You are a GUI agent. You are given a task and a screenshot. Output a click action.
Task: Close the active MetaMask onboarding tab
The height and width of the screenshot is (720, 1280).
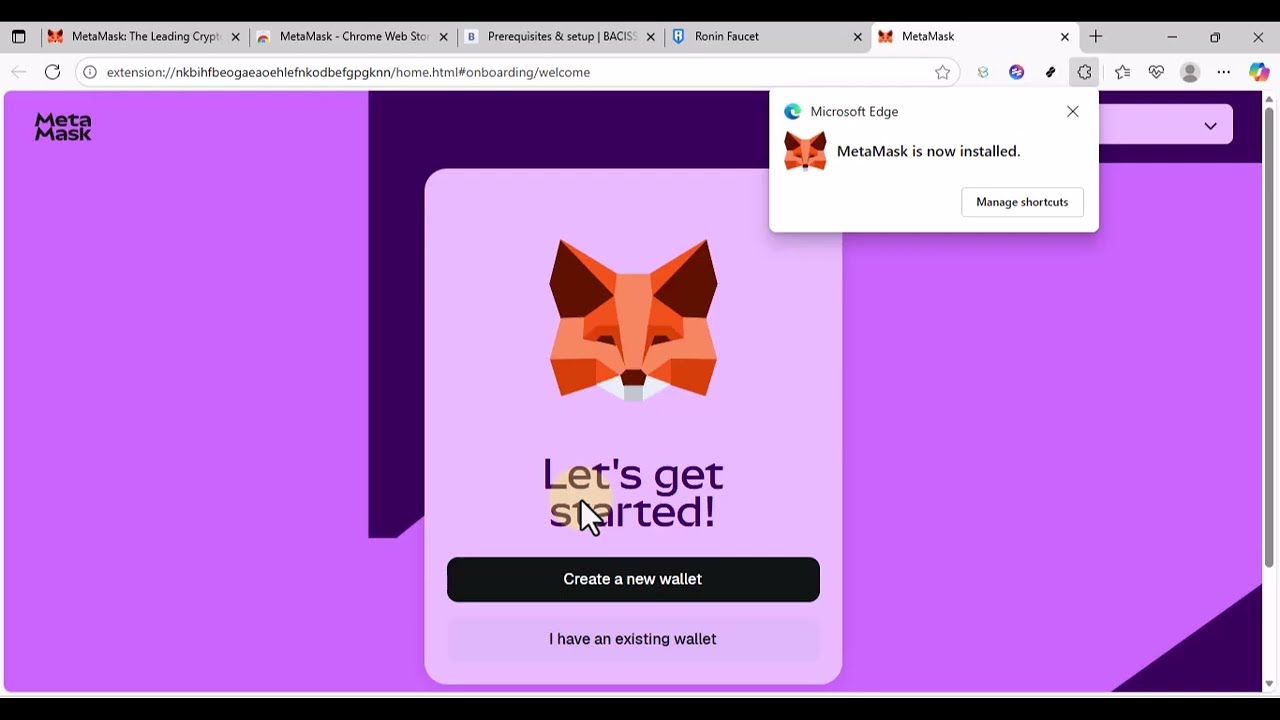pyautogui.click(x=1065, y=37)
